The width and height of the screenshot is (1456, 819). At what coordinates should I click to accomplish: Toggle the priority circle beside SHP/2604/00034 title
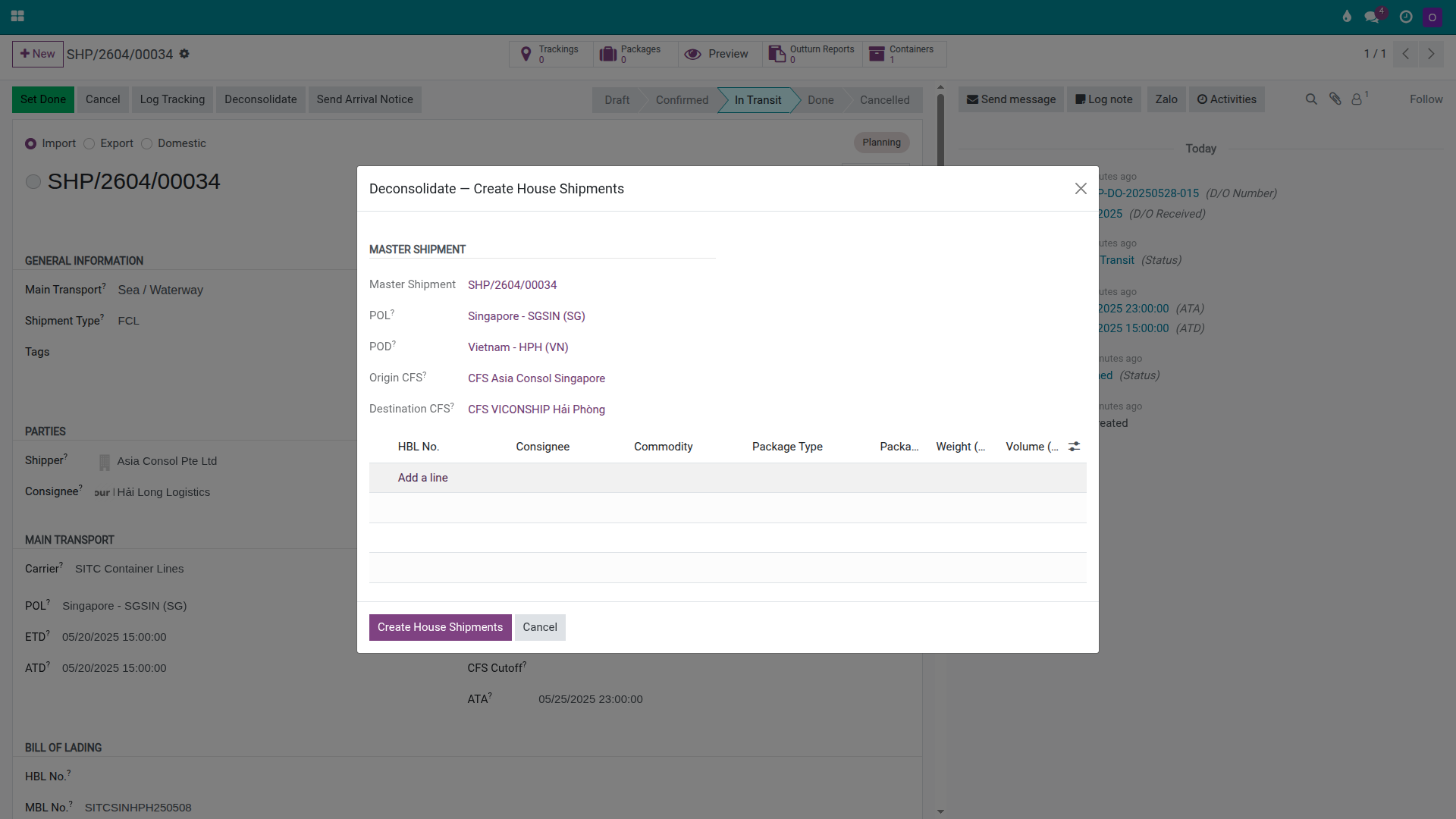tap(33, 181)
